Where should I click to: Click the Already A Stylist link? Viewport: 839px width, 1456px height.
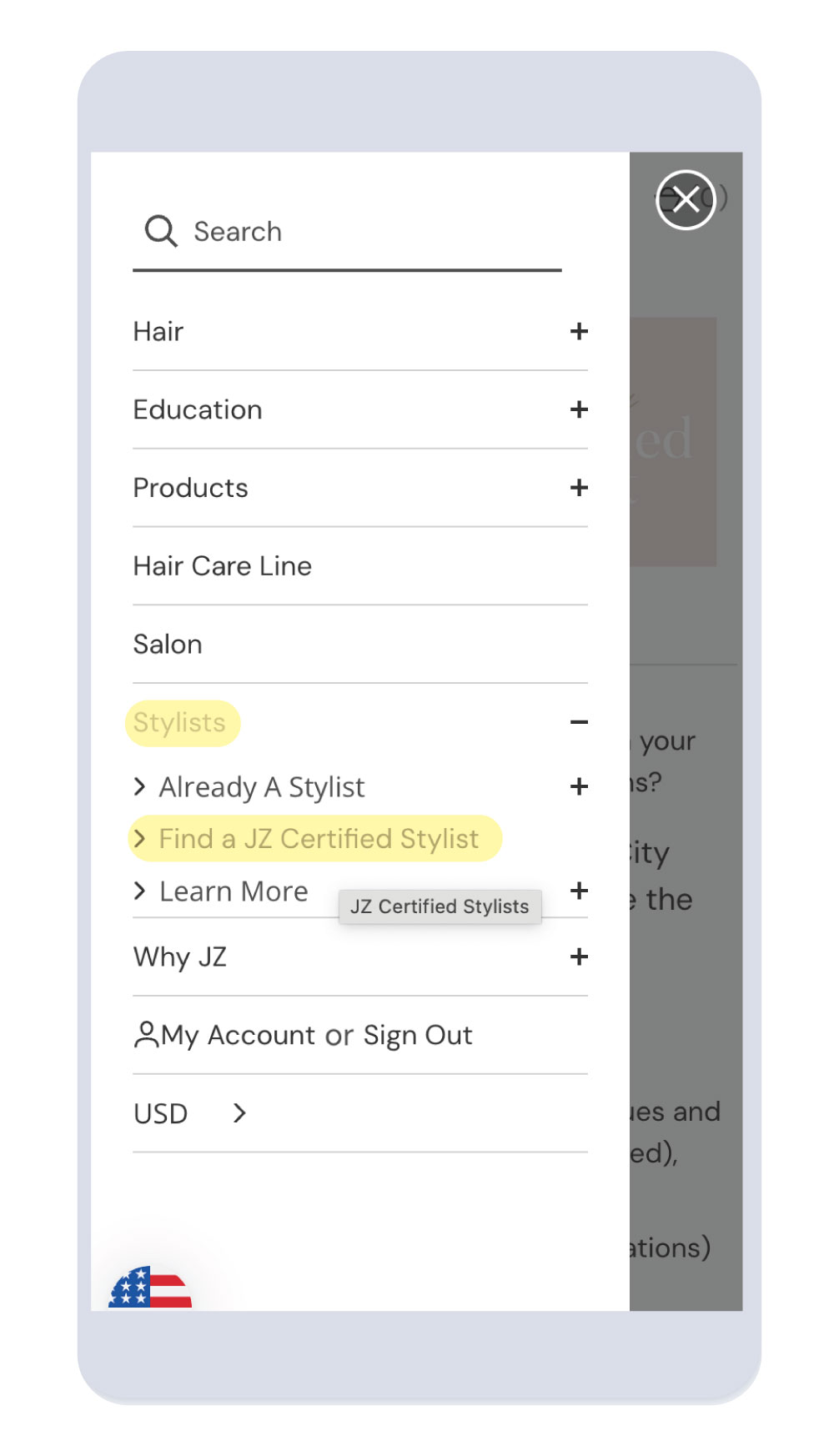(x=262, y=787)
